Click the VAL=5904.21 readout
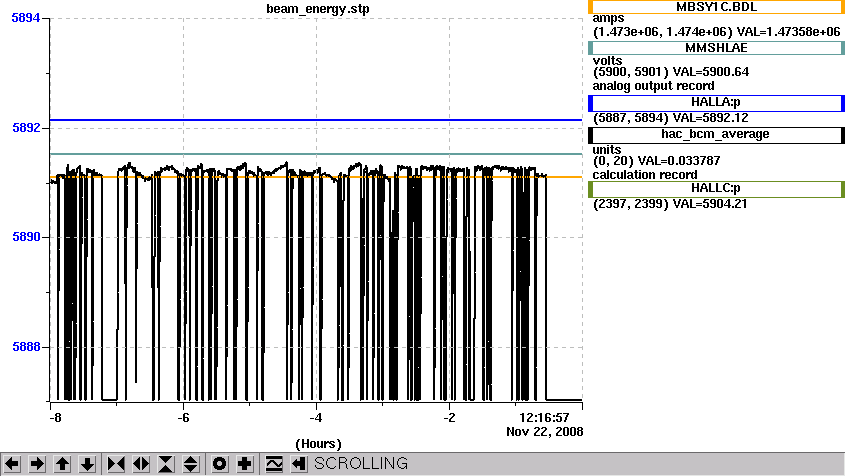The height and width of the screenshot is (476, 845). click(710, 204)
